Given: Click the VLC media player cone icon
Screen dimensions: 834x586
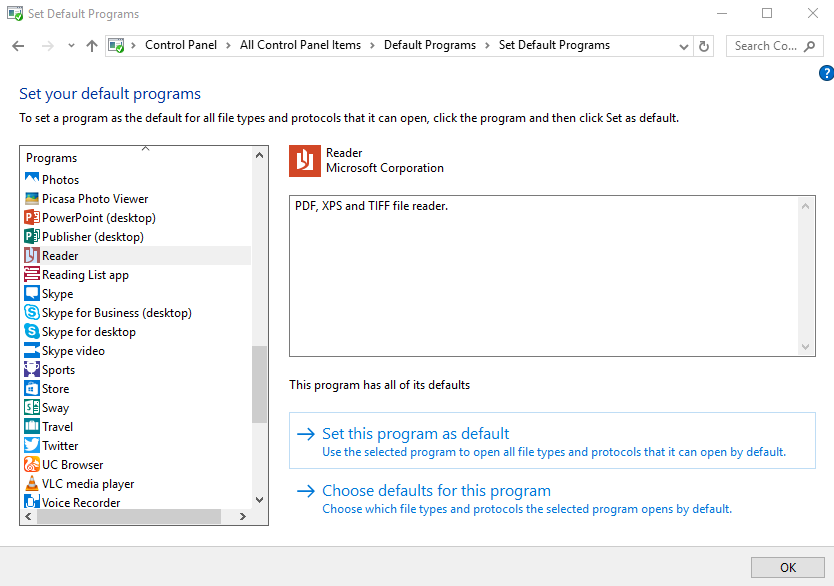Looking at the screenshot, I should (x=32, y=483).
